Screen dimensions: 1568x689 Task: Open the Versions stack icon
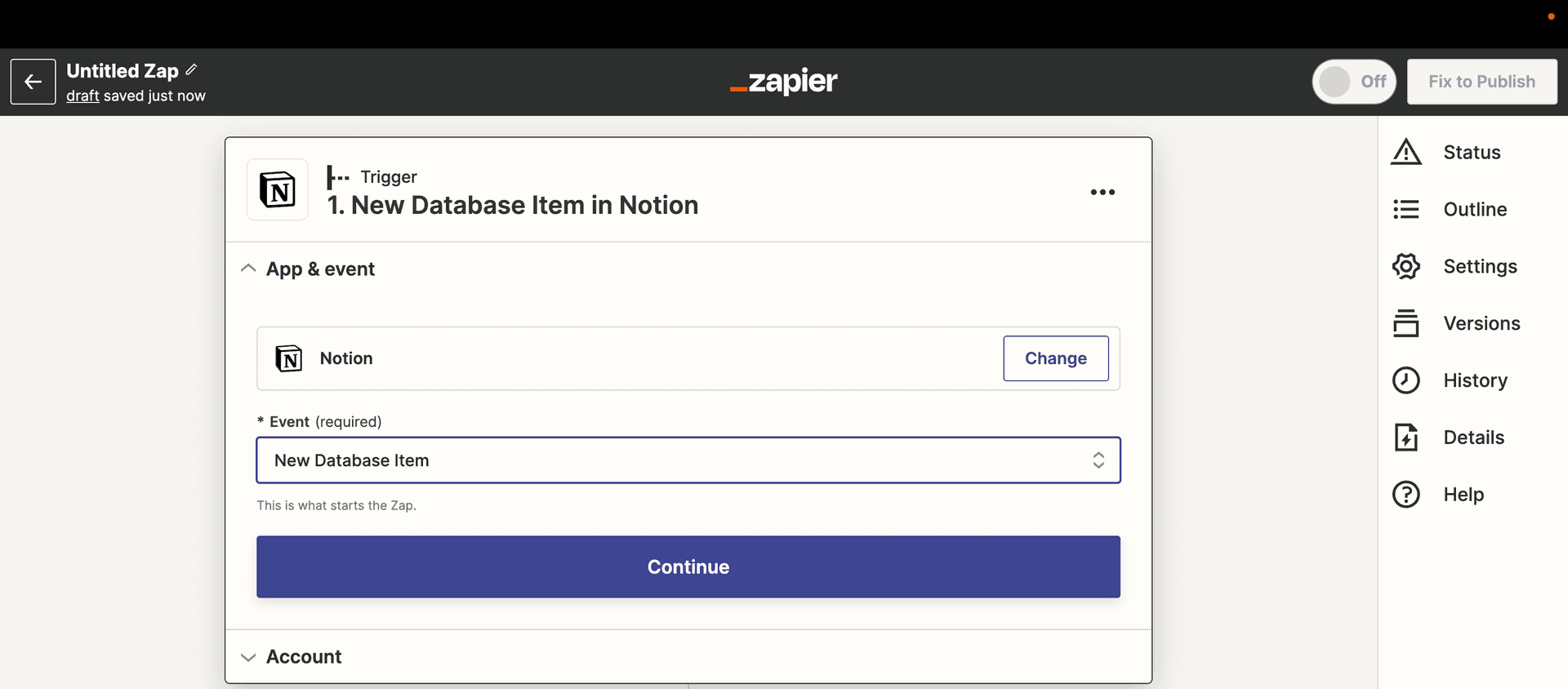(x=1405, y=323)
